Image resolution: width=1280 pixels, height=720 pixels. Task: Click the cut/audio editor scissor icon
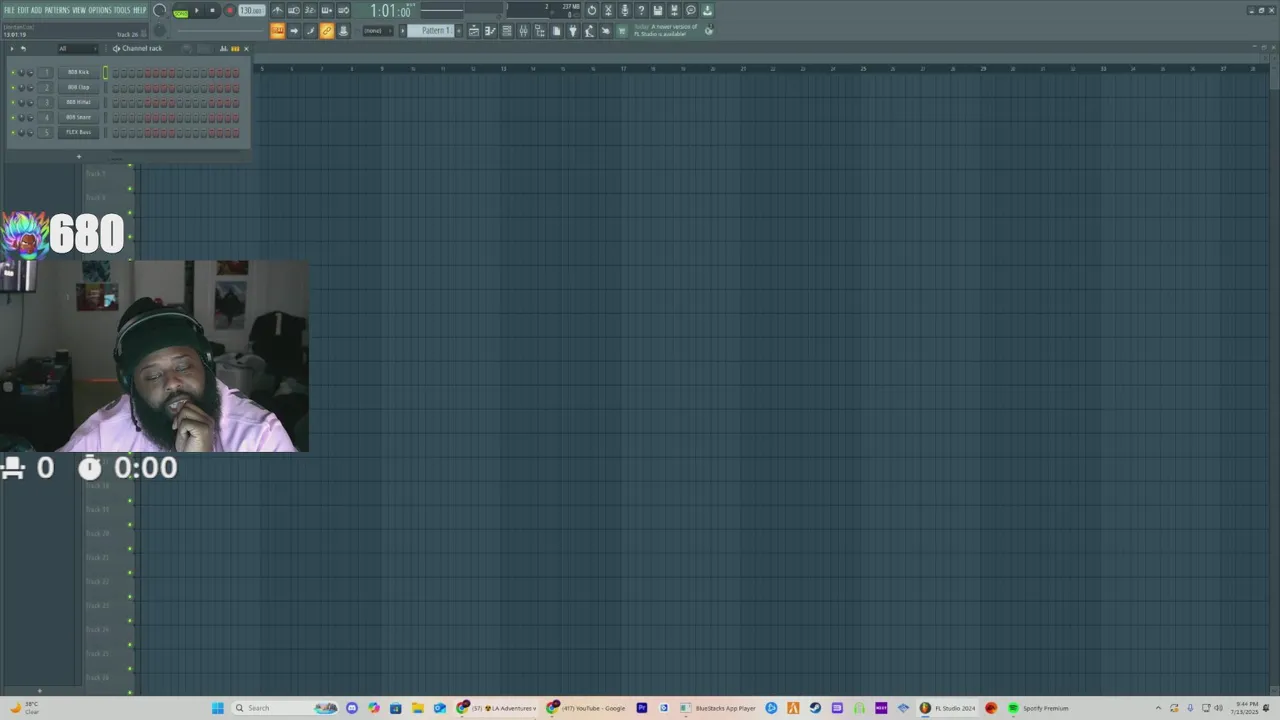coord(608,10)
